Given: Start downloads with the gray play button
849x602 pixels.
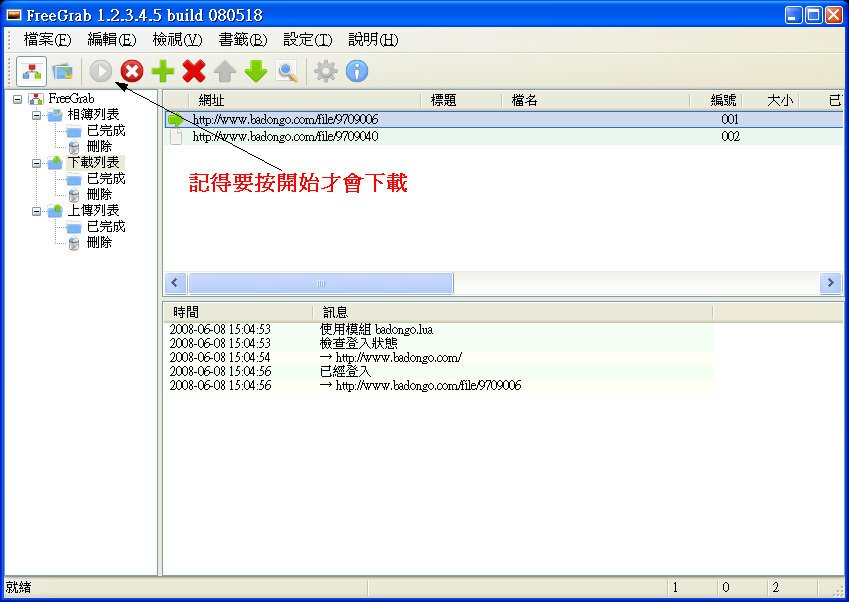Looking at the screenshot, I should [x=101, y=71].
